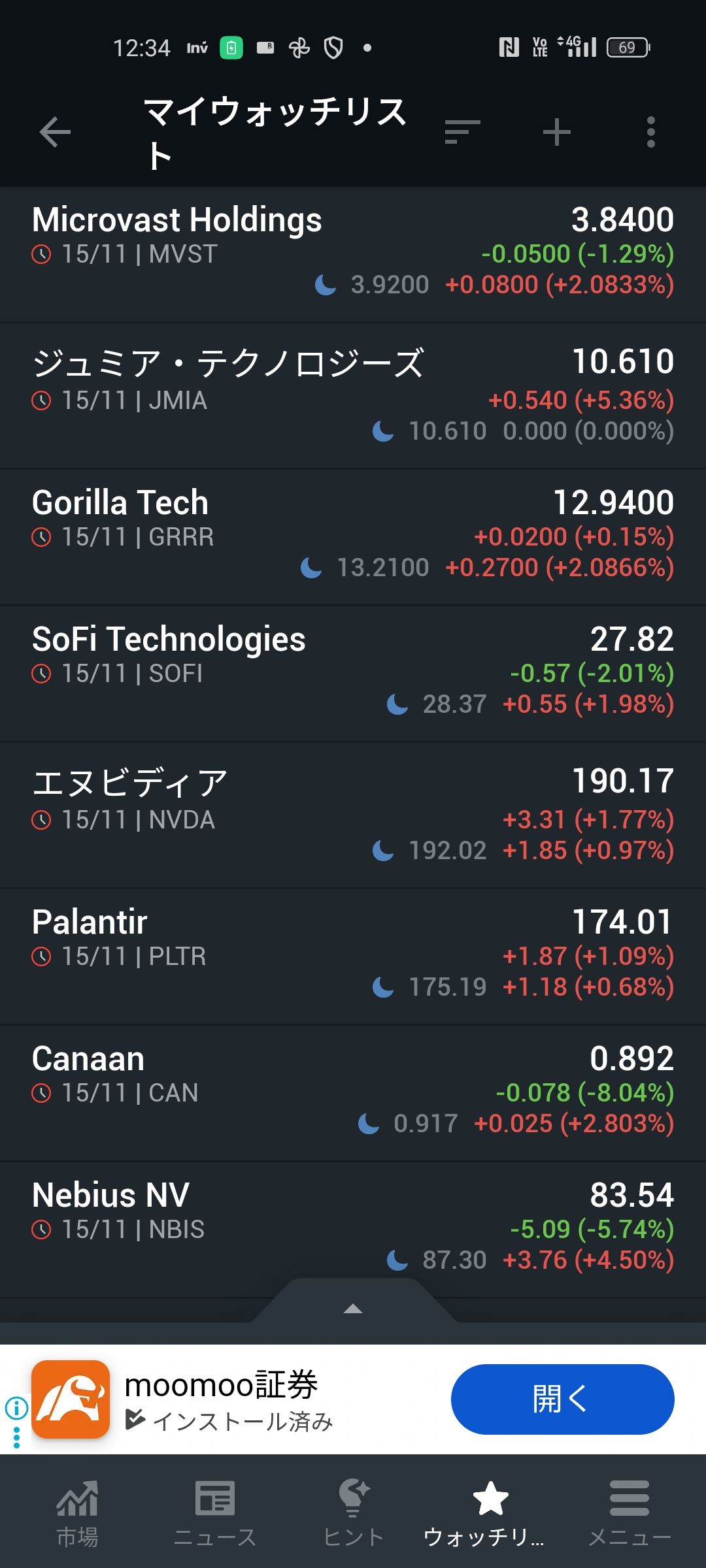
Task: Select the Palantir PLTR row
Action: tap(353, 955)
